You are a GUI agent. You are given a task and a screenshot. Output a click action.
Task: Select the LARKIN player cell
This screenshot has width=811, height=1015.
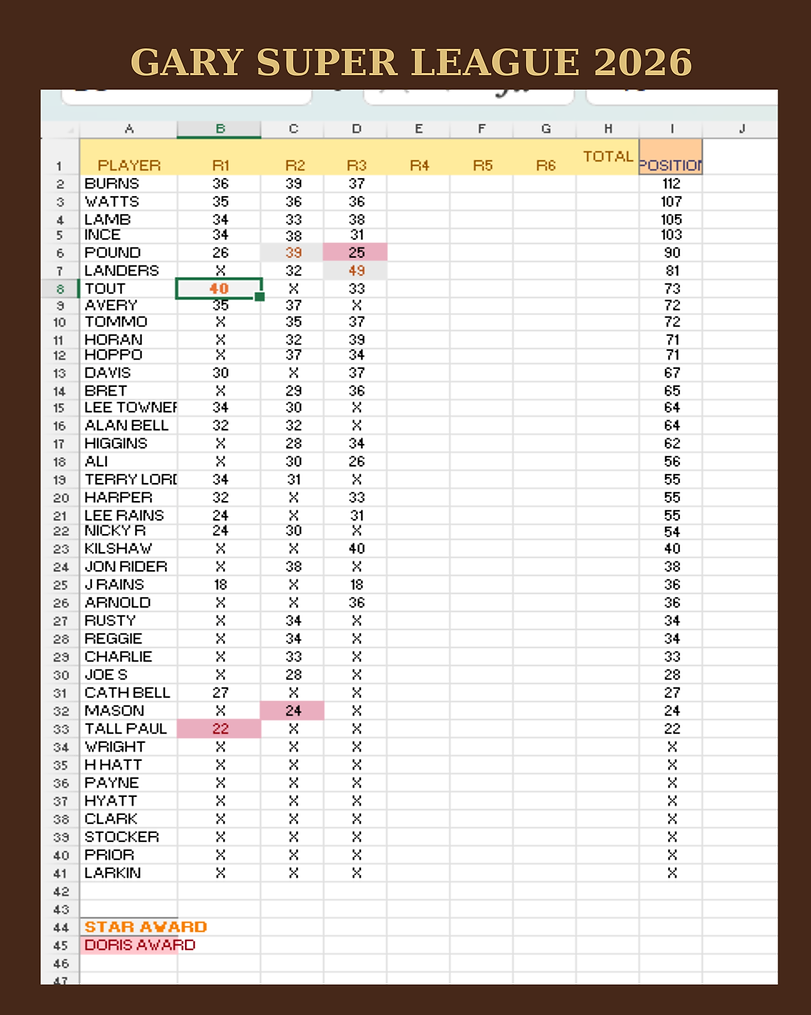tap(129, 873)
